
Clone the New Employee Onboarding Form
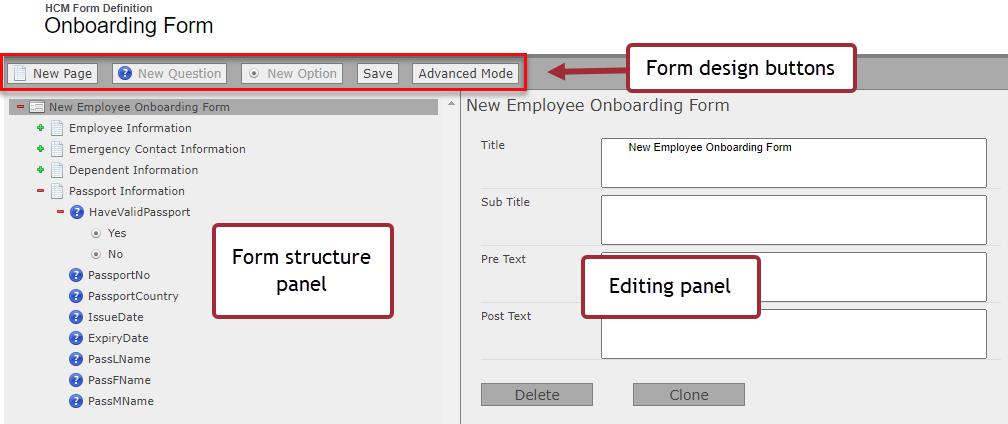[688, 395]
